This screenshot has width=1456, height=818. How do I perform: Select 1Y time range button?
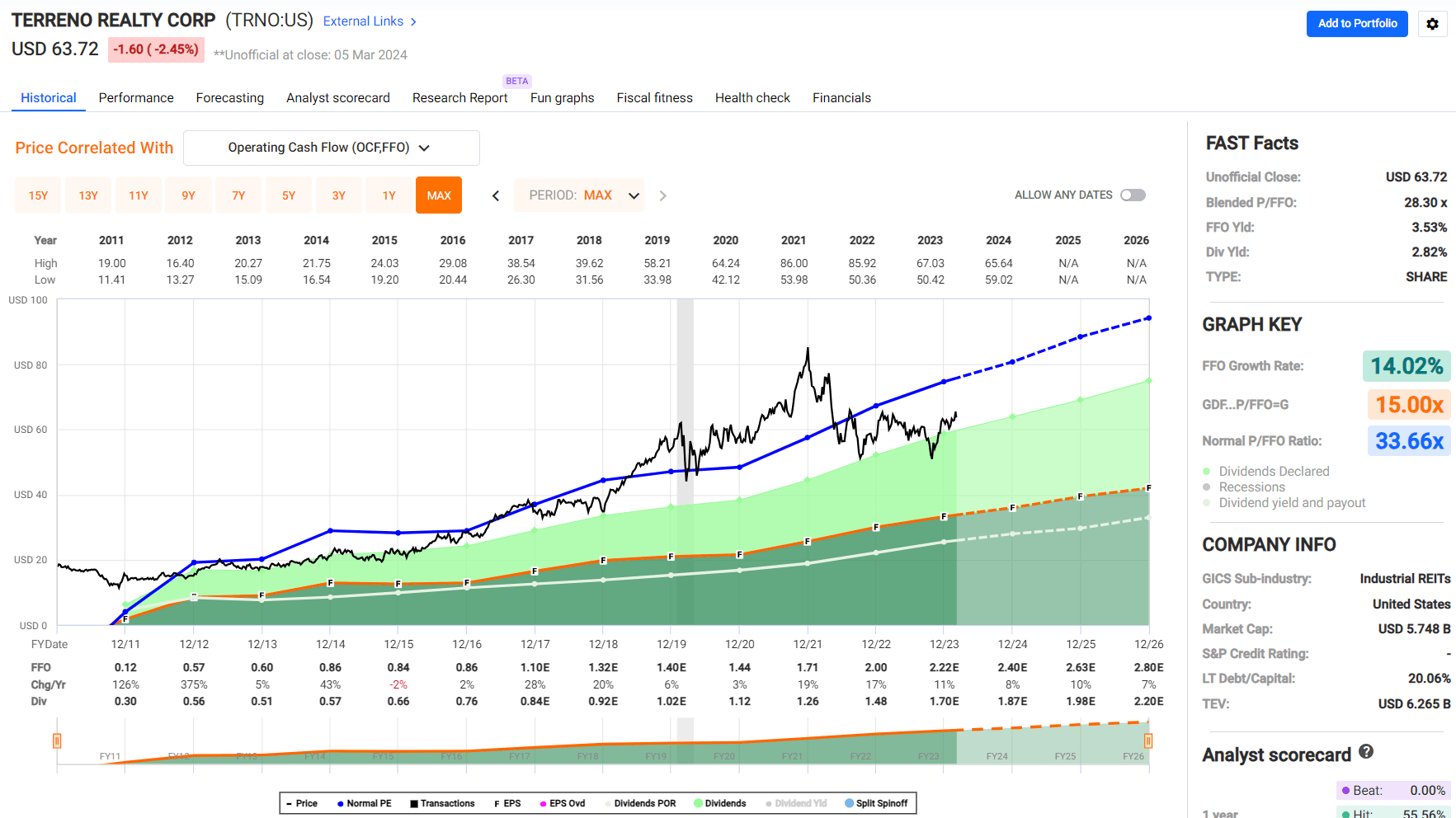[389, 195]
